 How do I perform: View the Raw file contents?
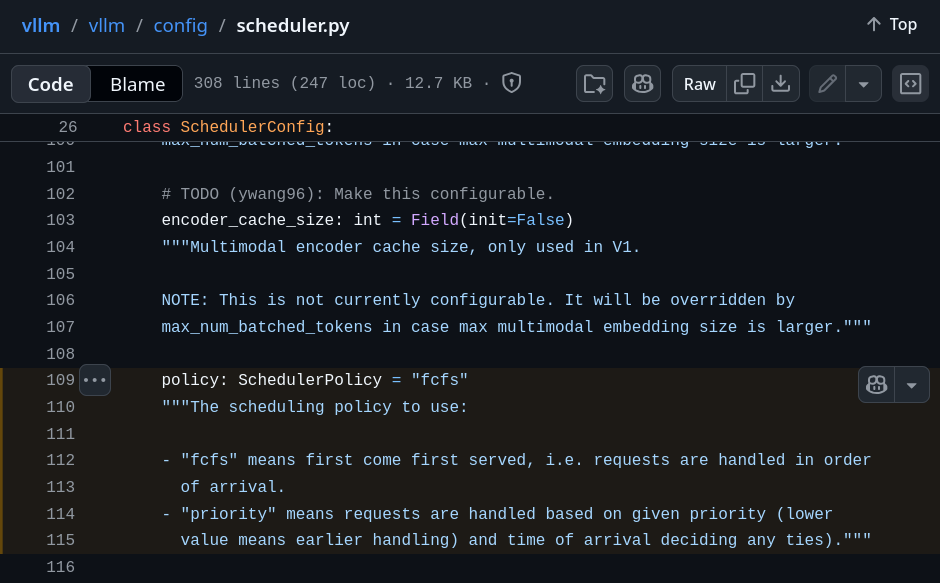click(700, 83)
